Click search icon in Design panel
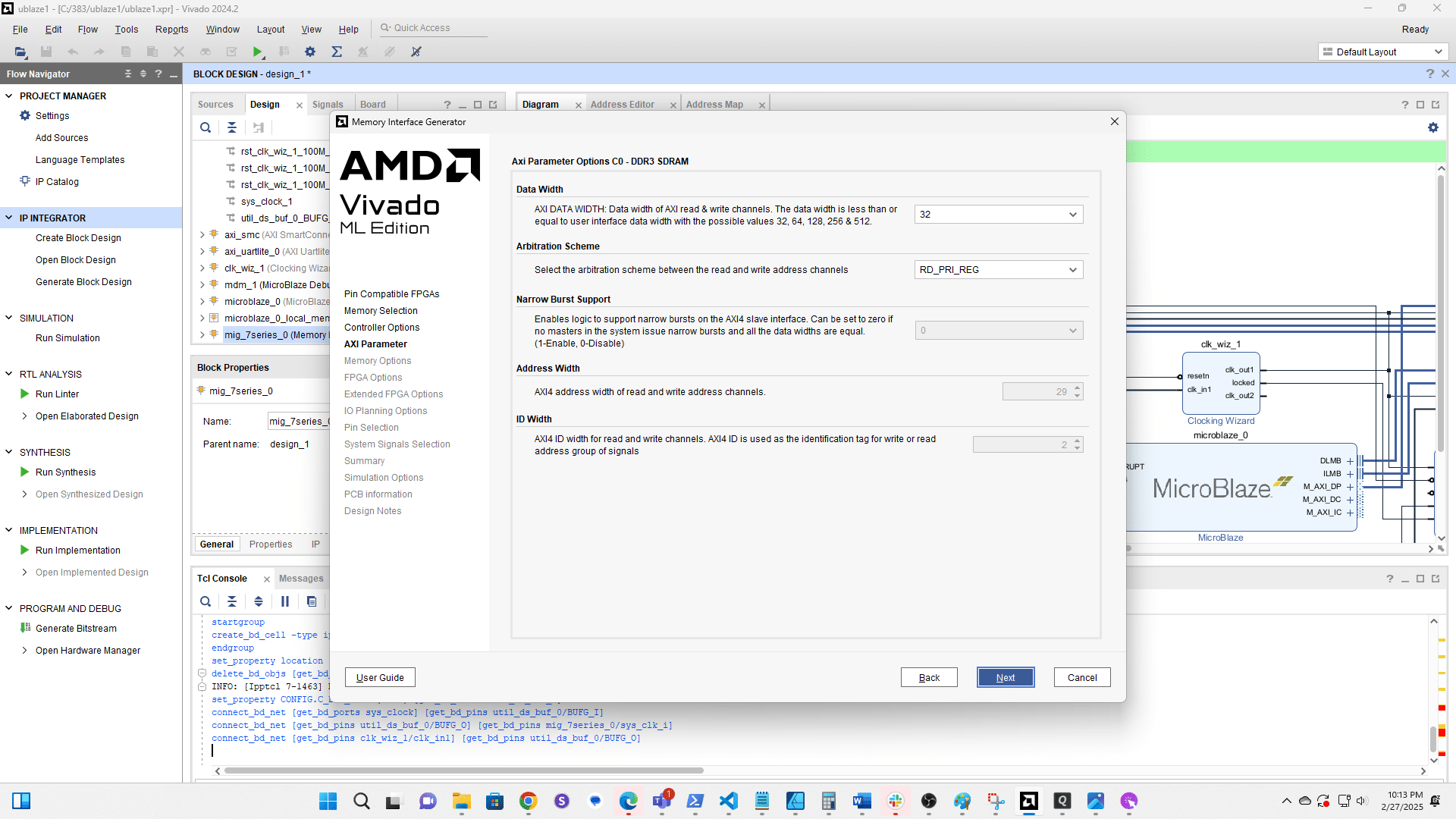The image size is (1456, 819). tap(206, 127)
